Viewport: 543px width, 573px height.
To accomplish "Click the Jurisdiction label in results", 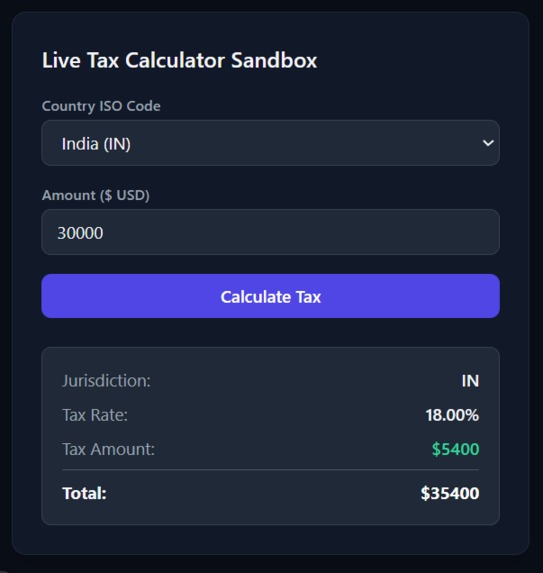I will pyautogui.click(x=106, y=381).
